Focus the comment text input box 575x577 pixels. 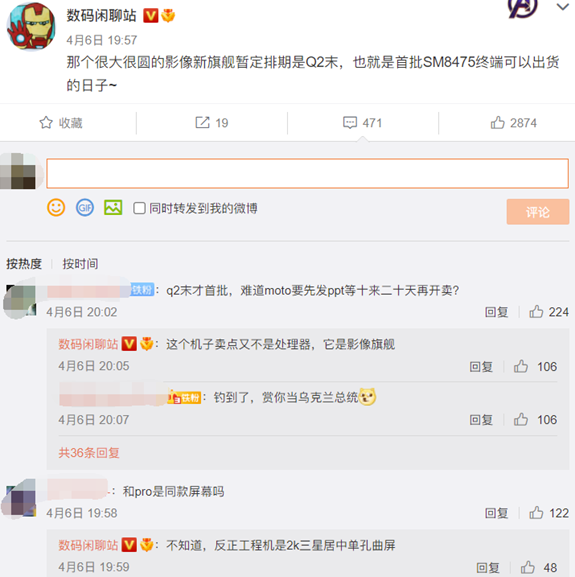(x=308, y=173)
